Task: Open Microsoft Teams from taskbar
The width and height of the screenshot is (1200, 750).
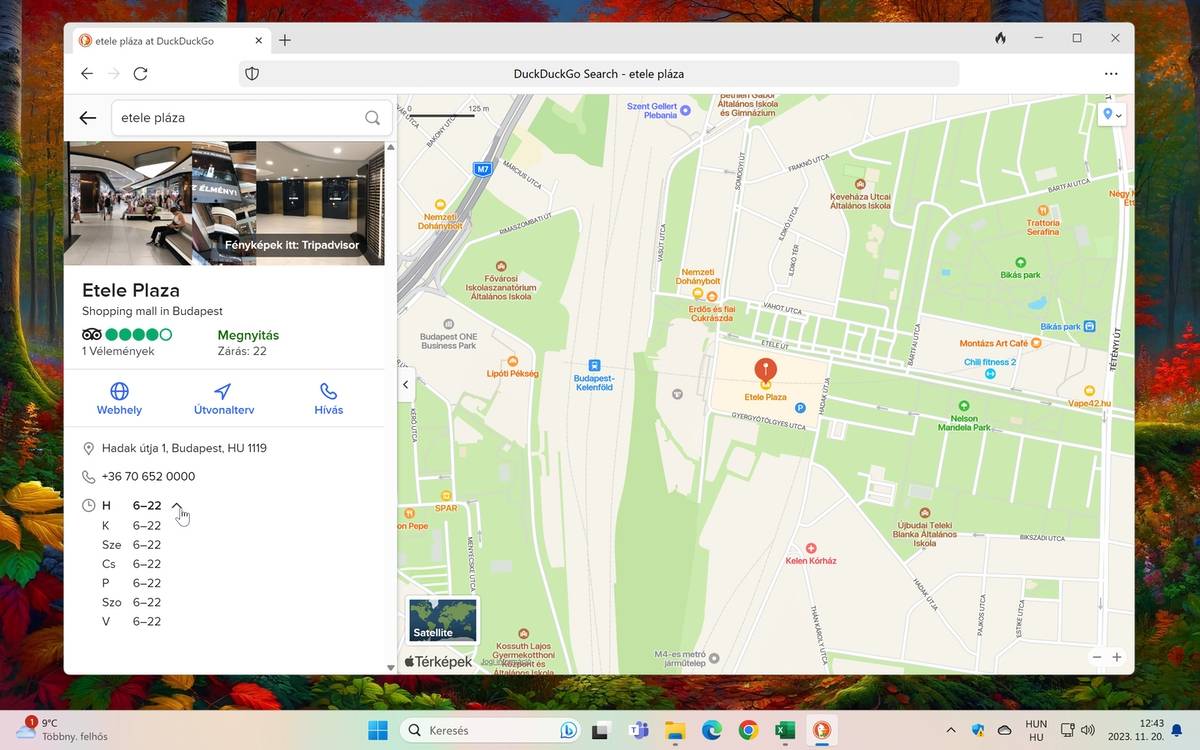Action: pos(637,730)
